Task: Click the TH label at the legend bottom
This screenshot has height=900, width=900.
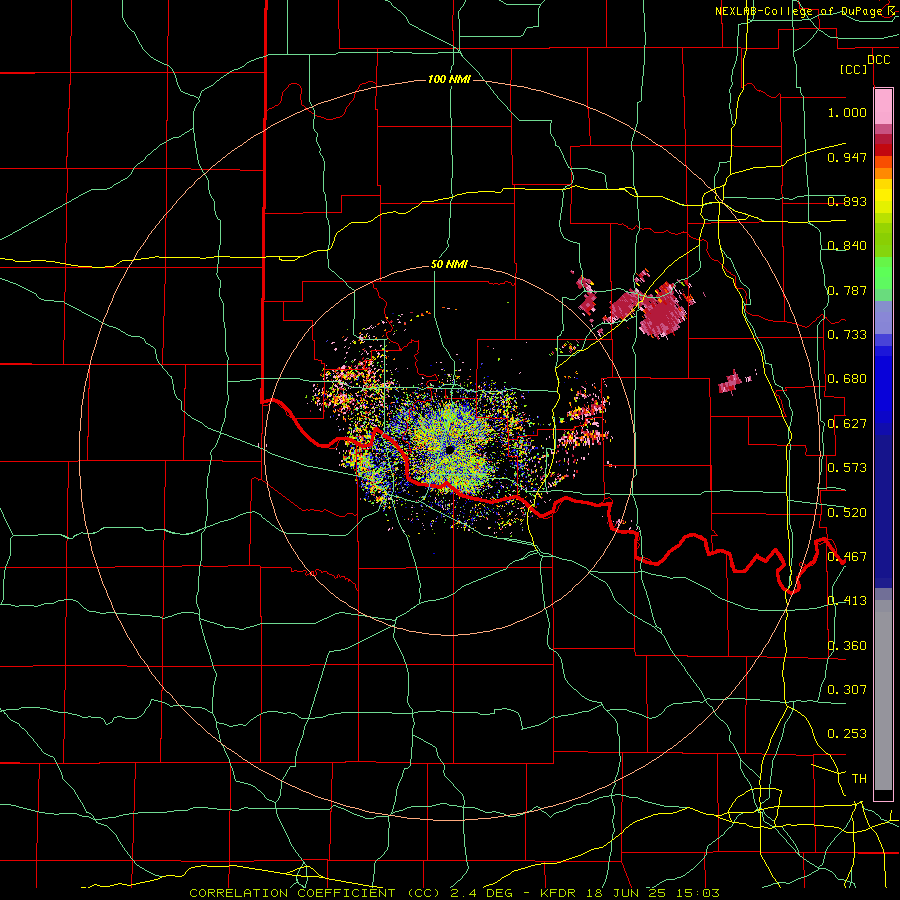Action: (x=859, y=778)
